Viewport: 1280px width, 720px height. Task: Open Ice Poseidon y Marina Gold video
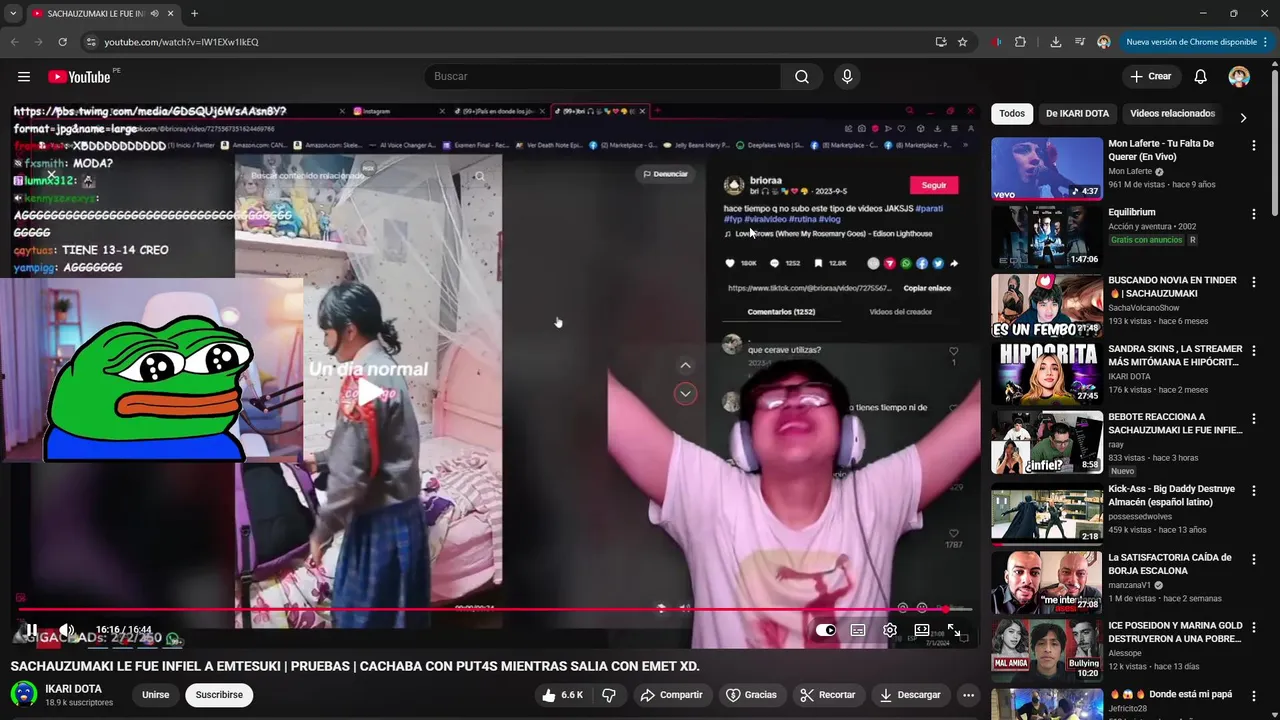(x=1175, y=632)
